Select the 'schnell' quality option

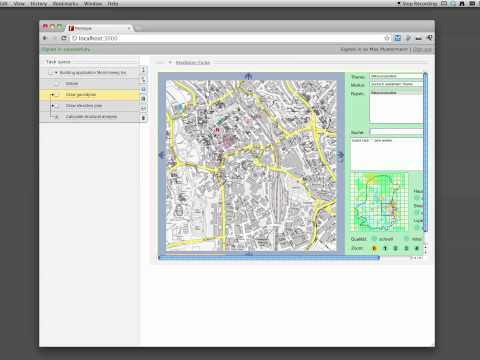coord(374,239)
